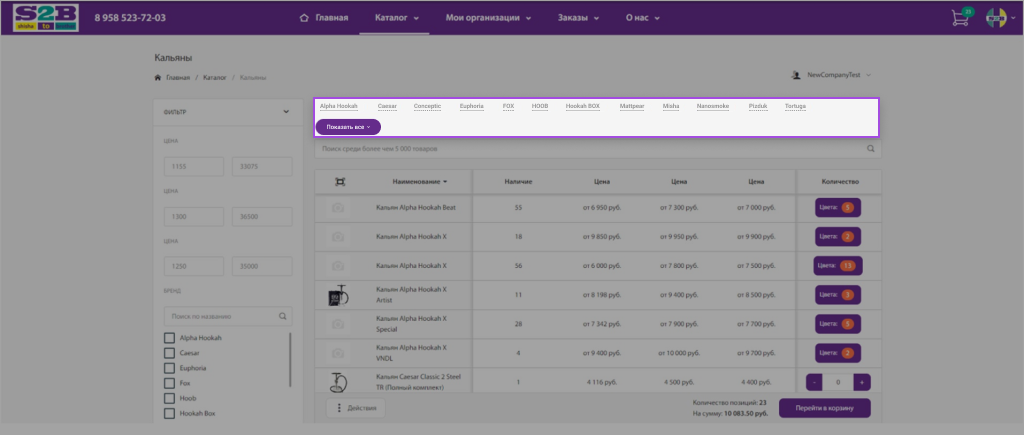Click minimum price field 1155
Image resolution: width=1024 pixels, height=435 pixels.
(x=193, y=167)
